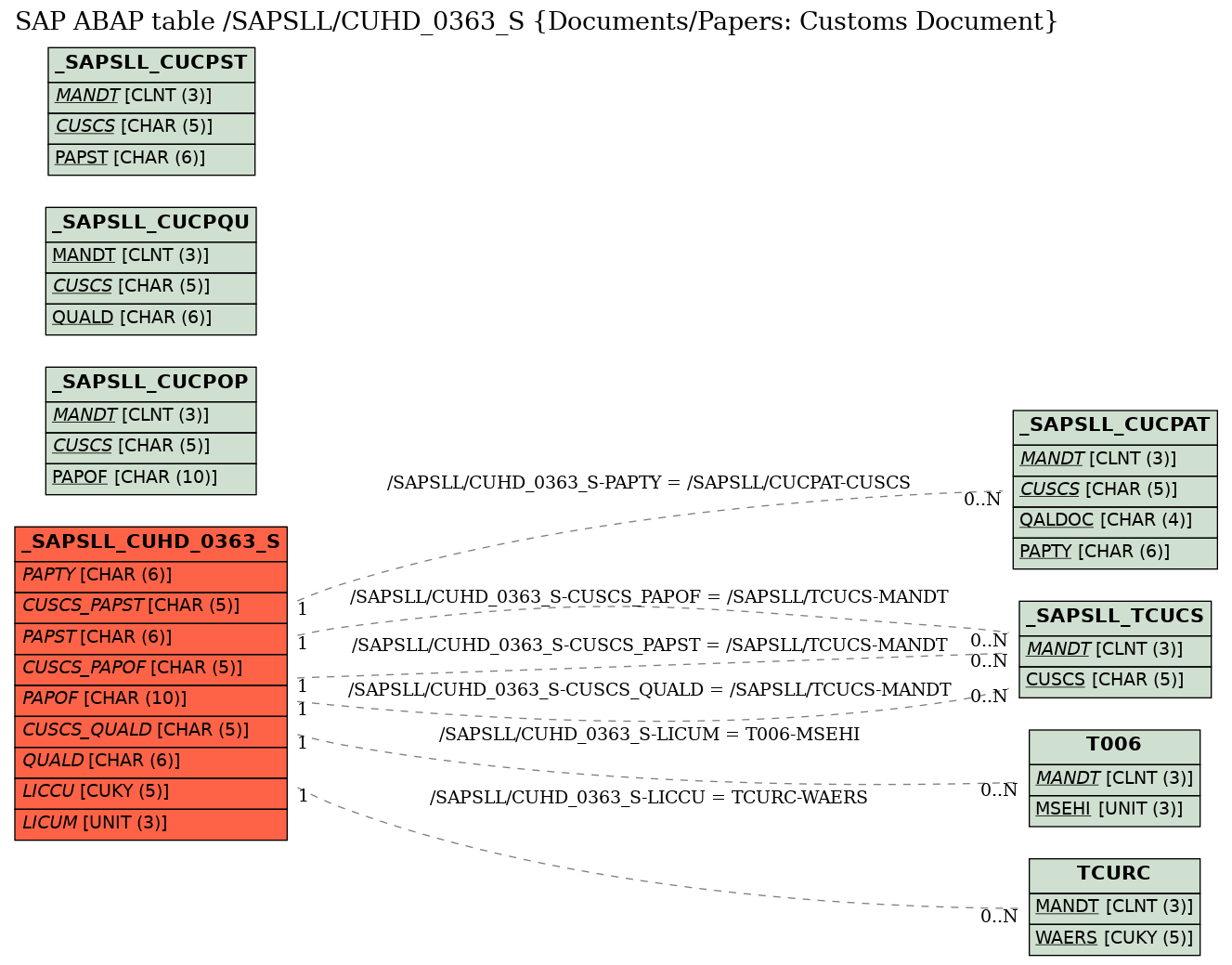1232x965 pixels.
Task: Click the 0..N cardinality near TCURC
Action: coord(999,918)
